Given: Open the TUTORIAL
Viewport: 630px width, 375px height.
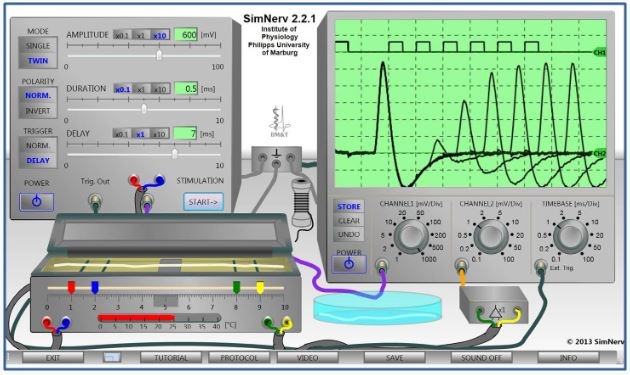Looking at the screenshot, I should 171,357.
